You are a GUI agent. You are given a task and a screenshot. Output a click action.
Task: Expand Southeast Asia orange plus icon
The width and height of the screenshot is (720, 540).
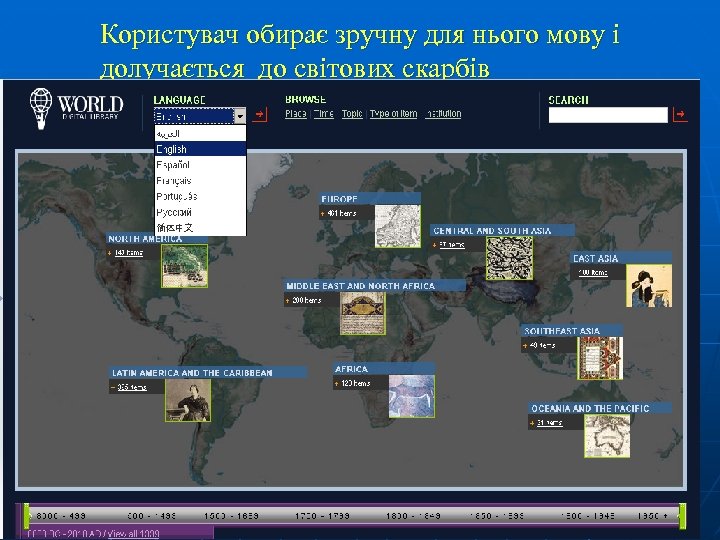pyautogui.click(x=525, y=345)
